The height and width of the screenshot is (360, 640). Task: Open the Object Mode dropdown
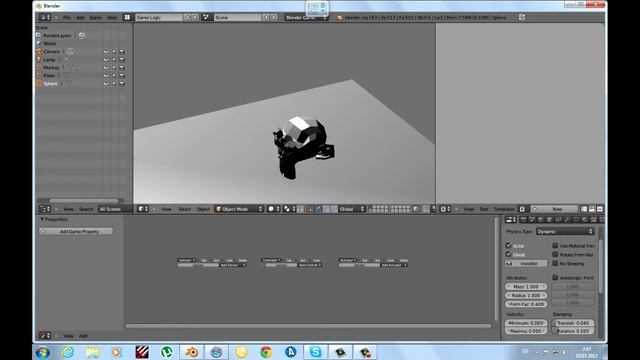click(x=239, y=209)
